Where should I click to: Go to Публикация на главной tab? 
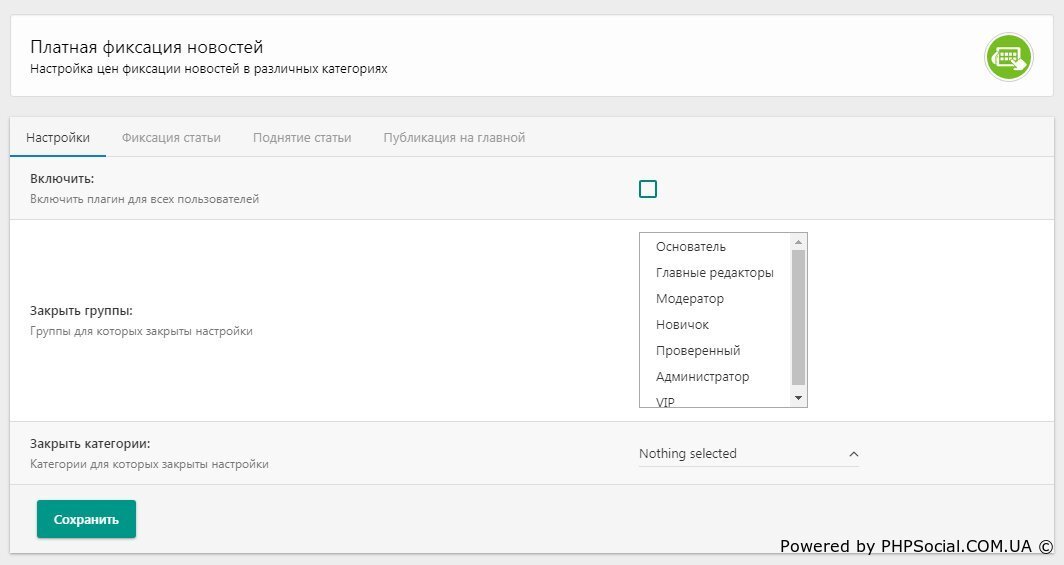(x=454, y=138)
